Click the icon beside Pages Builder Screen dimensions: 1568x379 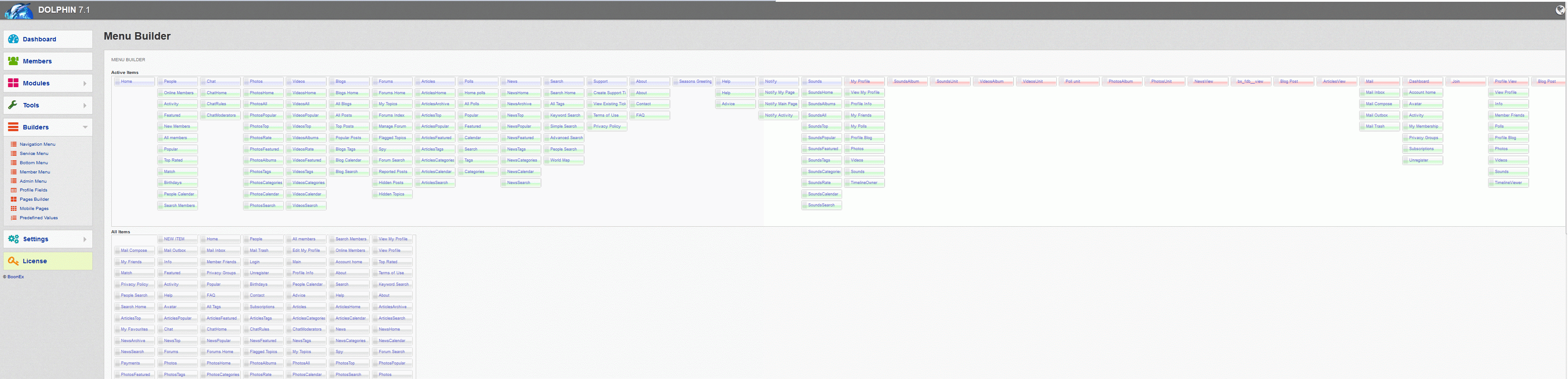(14, 199)
